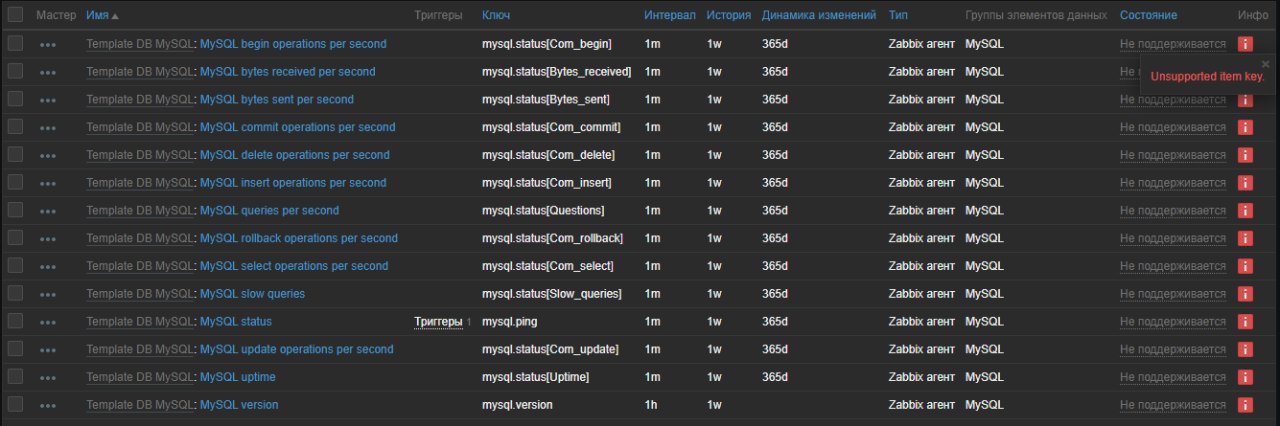
Task: Open Template DB MySQL link on MySQL status row
Action: 139,321
